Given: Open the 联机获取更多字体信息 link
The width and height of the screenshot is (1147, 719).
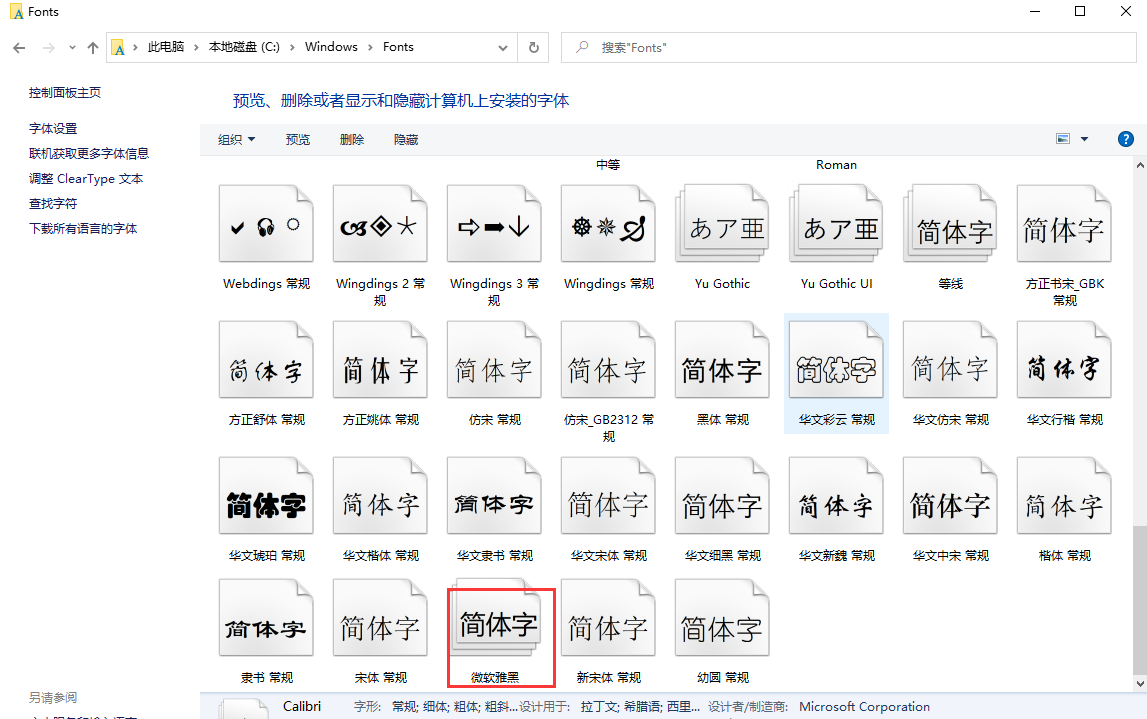Looking at the screenshot, I should [x=89, y=153].
